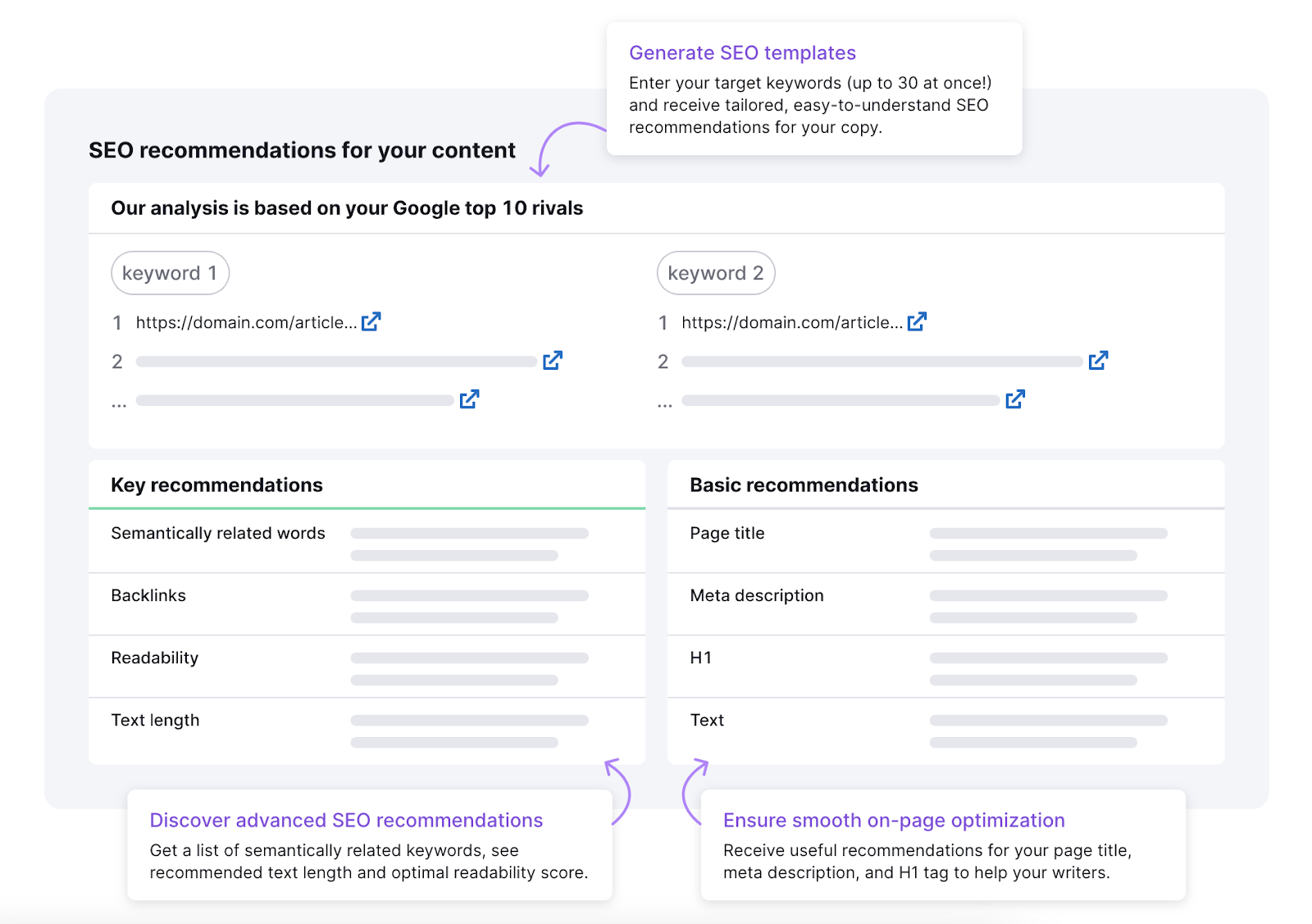The width and height of the screenshot is (1312, 924).
Task: Select the Backlinks recommendation row
Action: tap(367, 604)
